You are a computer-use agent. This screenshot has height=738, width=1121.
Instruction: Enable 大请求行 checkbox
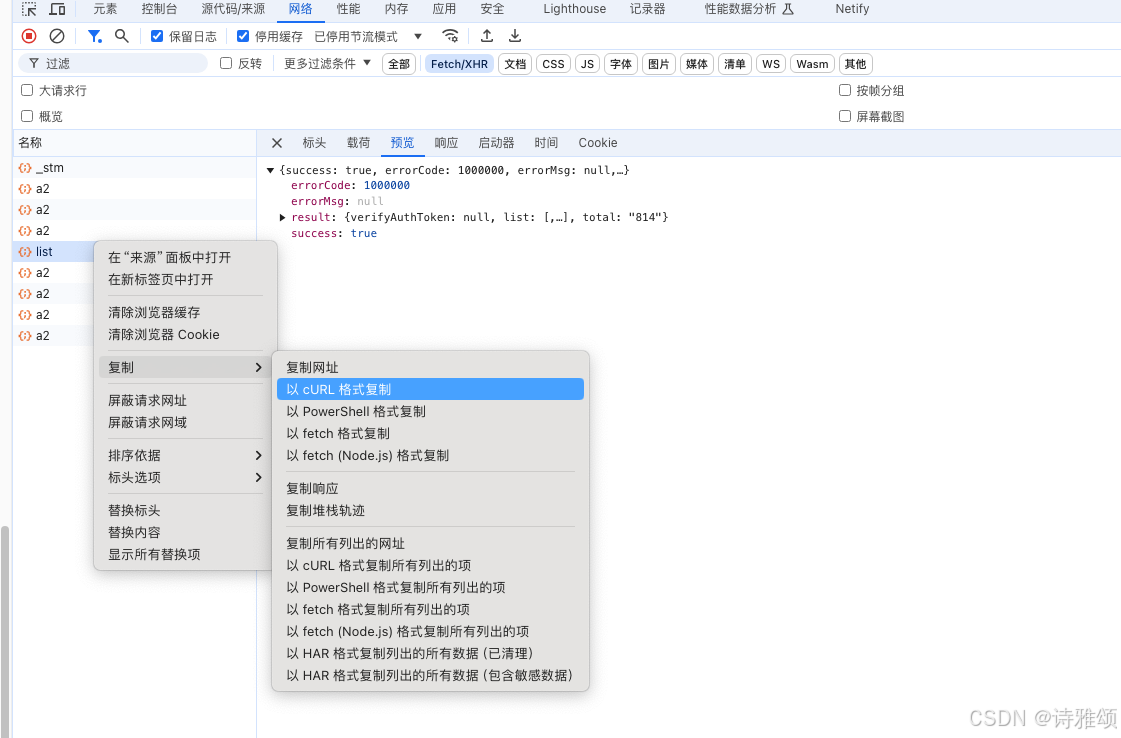(x=27, y=90)
